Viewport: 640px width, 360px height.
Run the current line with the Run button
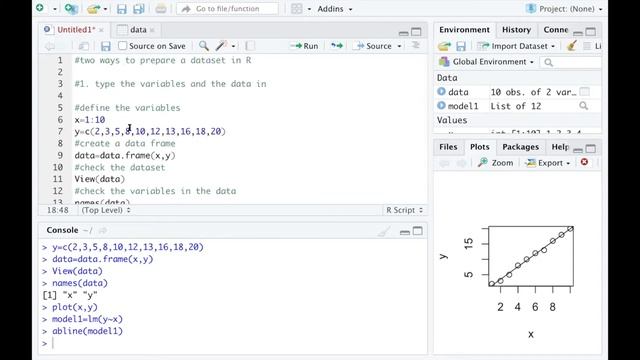coord(304,46)
